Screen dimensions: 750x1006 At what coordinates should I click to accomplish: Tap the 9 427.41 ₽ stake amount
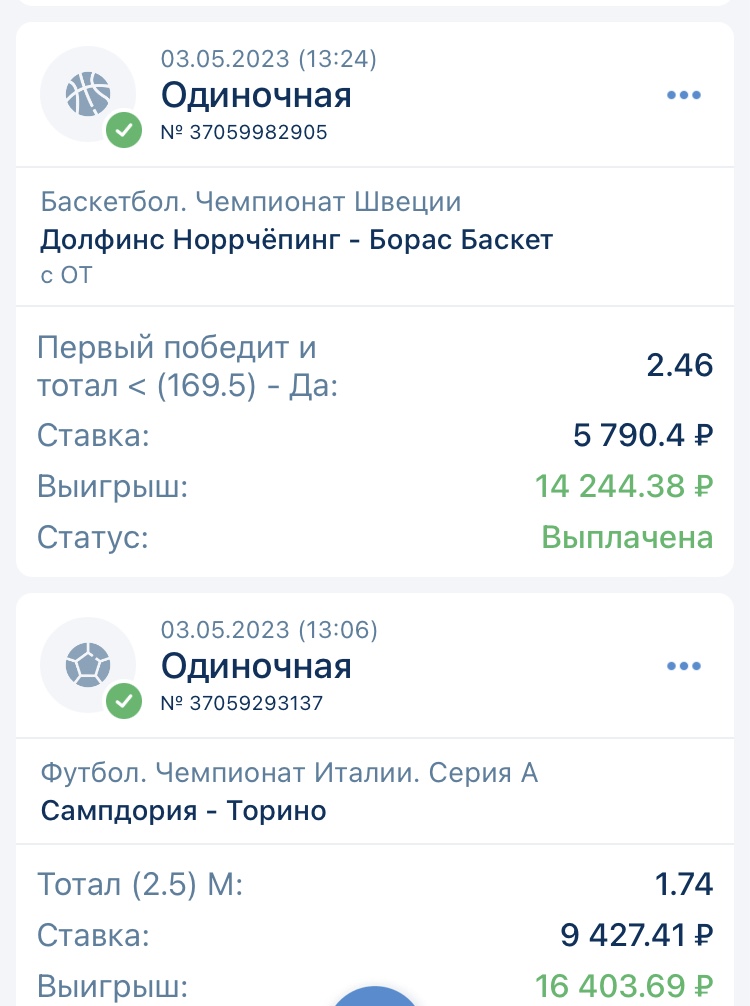tap(636, 935)
